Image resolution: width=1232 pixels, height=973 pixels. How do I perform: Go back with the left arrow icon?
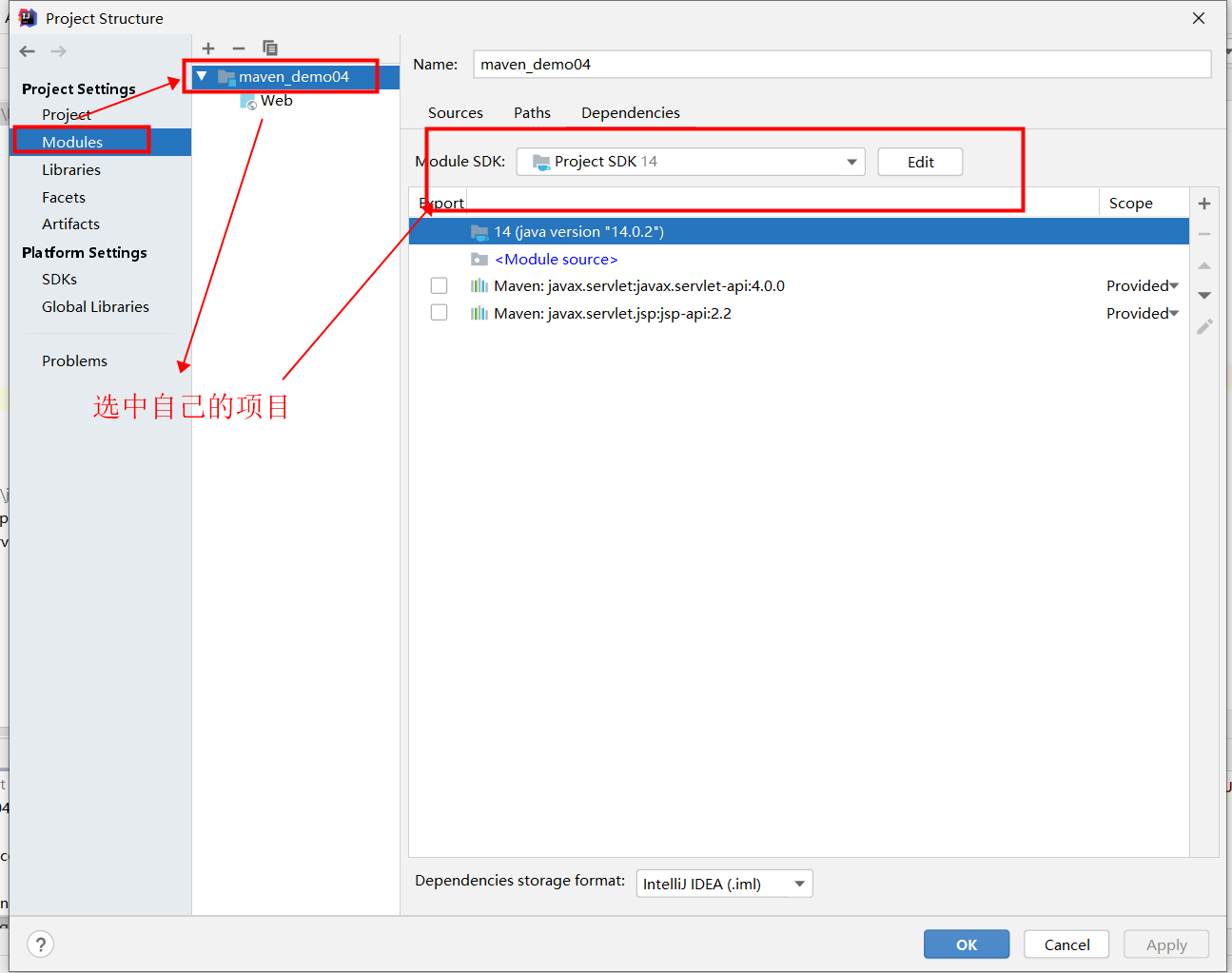coord(28,51)
